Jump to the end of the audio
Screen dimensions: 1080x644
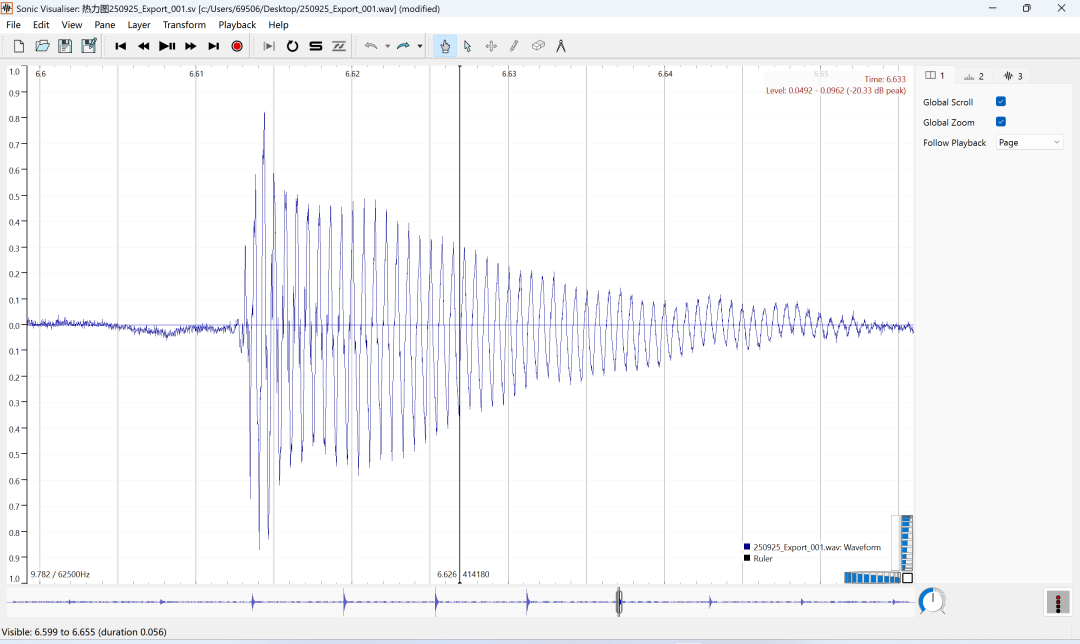214,46
